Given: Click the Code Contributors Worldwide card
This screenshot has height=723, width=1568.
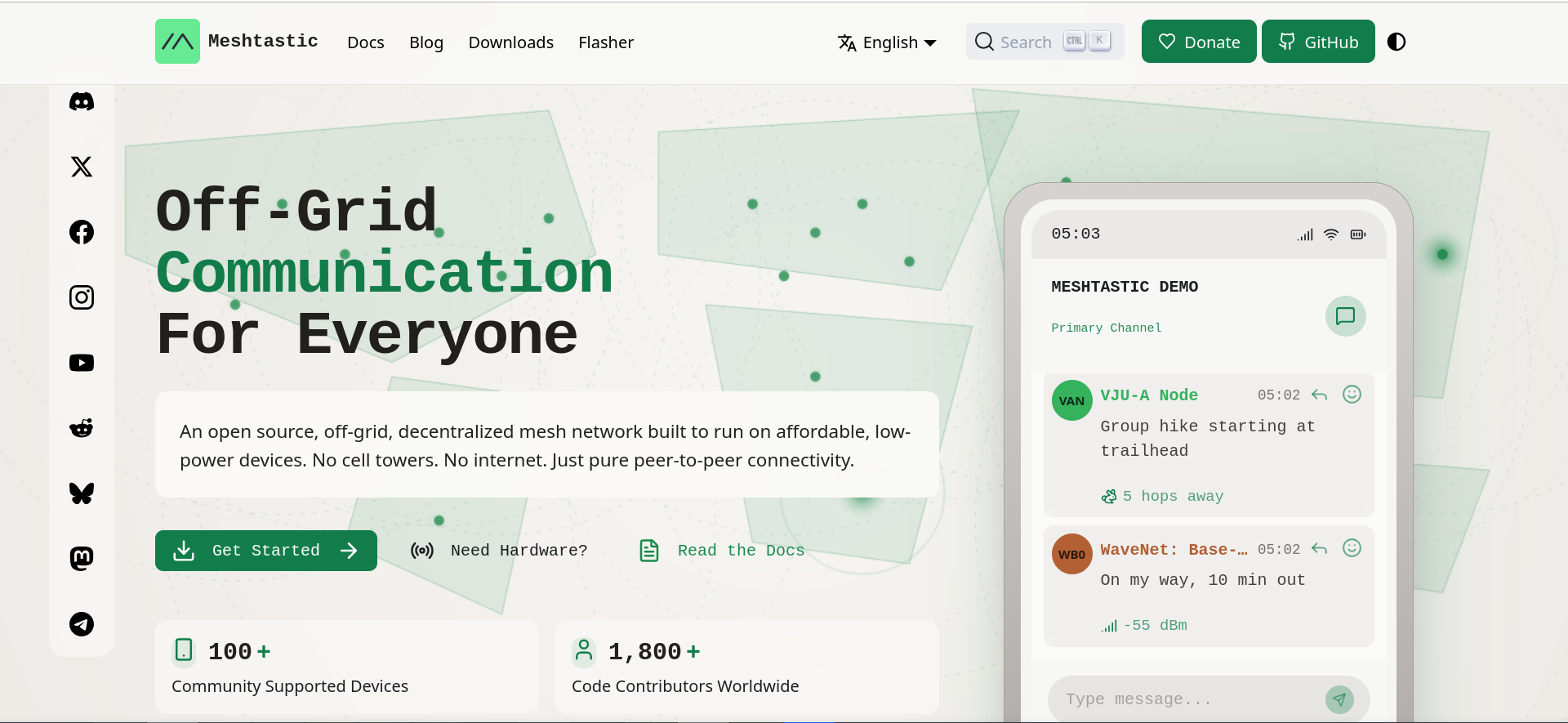Looking at the screenshot, I should click(747, 667).
